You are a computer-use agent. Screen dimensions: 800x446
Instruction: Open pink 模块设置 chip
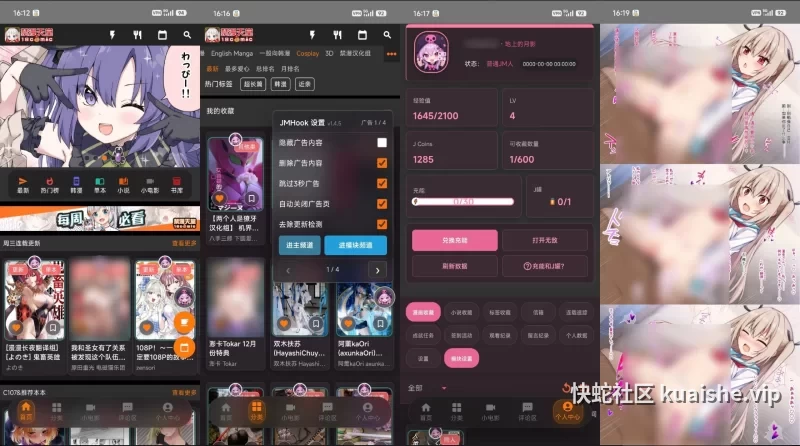[461, 359]
